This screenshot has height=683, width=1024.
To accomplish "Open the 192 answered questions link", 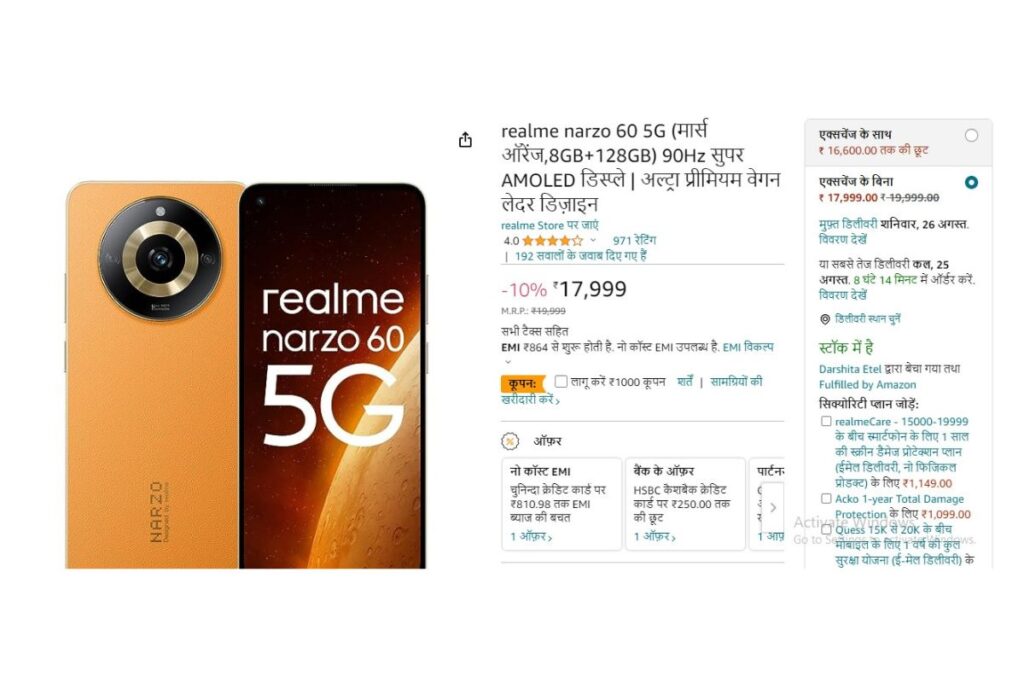I will 581,256.
